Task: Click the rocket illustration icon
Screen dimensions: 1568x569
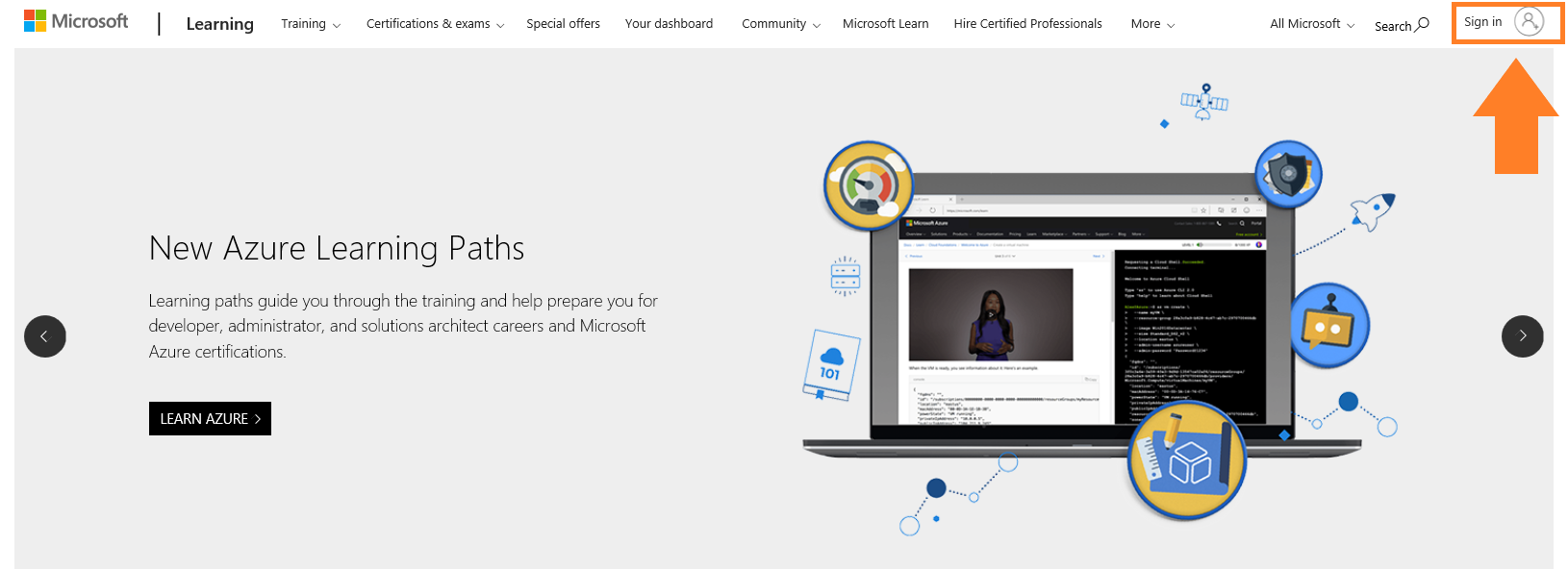Action: coord(1373,210)
